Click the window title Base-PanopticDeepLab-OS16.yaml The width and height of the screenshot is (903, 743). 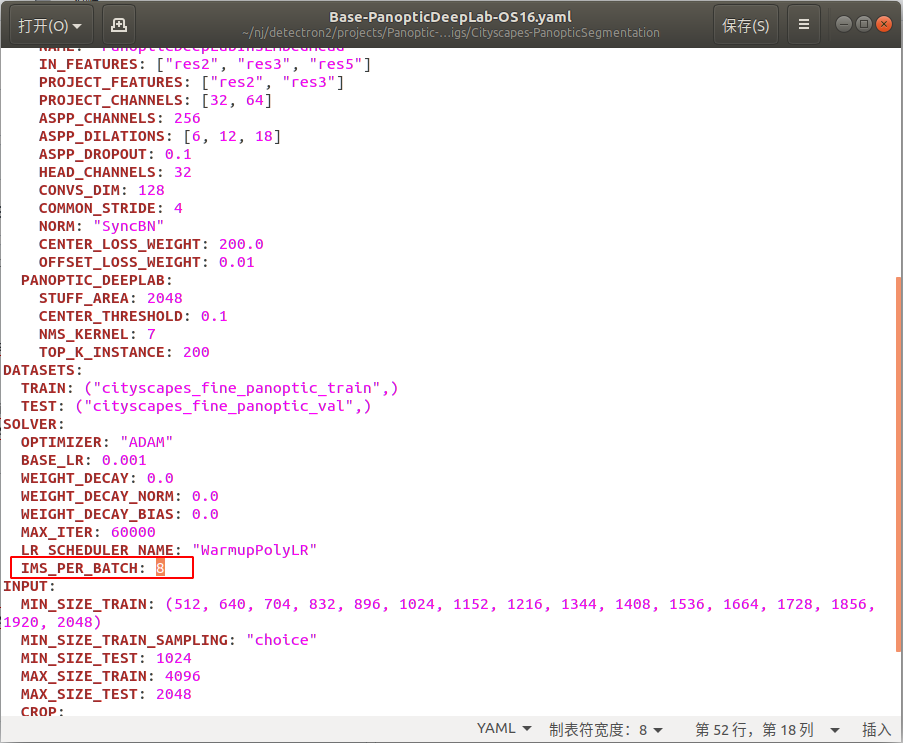pyautogui.click(x=450, y=16)
